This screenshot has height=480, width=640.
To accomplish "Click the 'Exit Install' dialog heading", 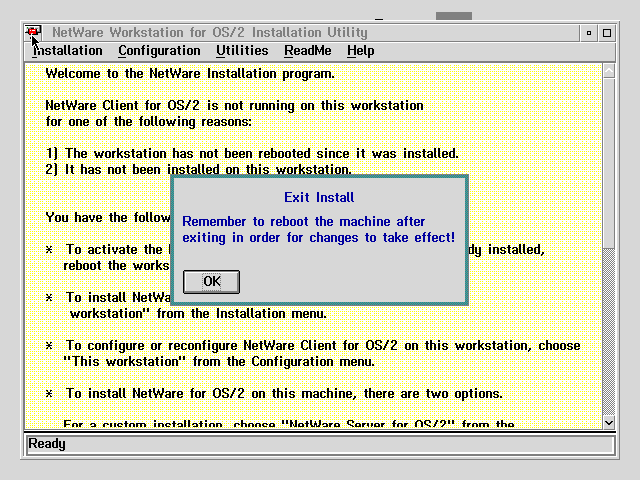I will pyautogui.click(x=319, y=198).
